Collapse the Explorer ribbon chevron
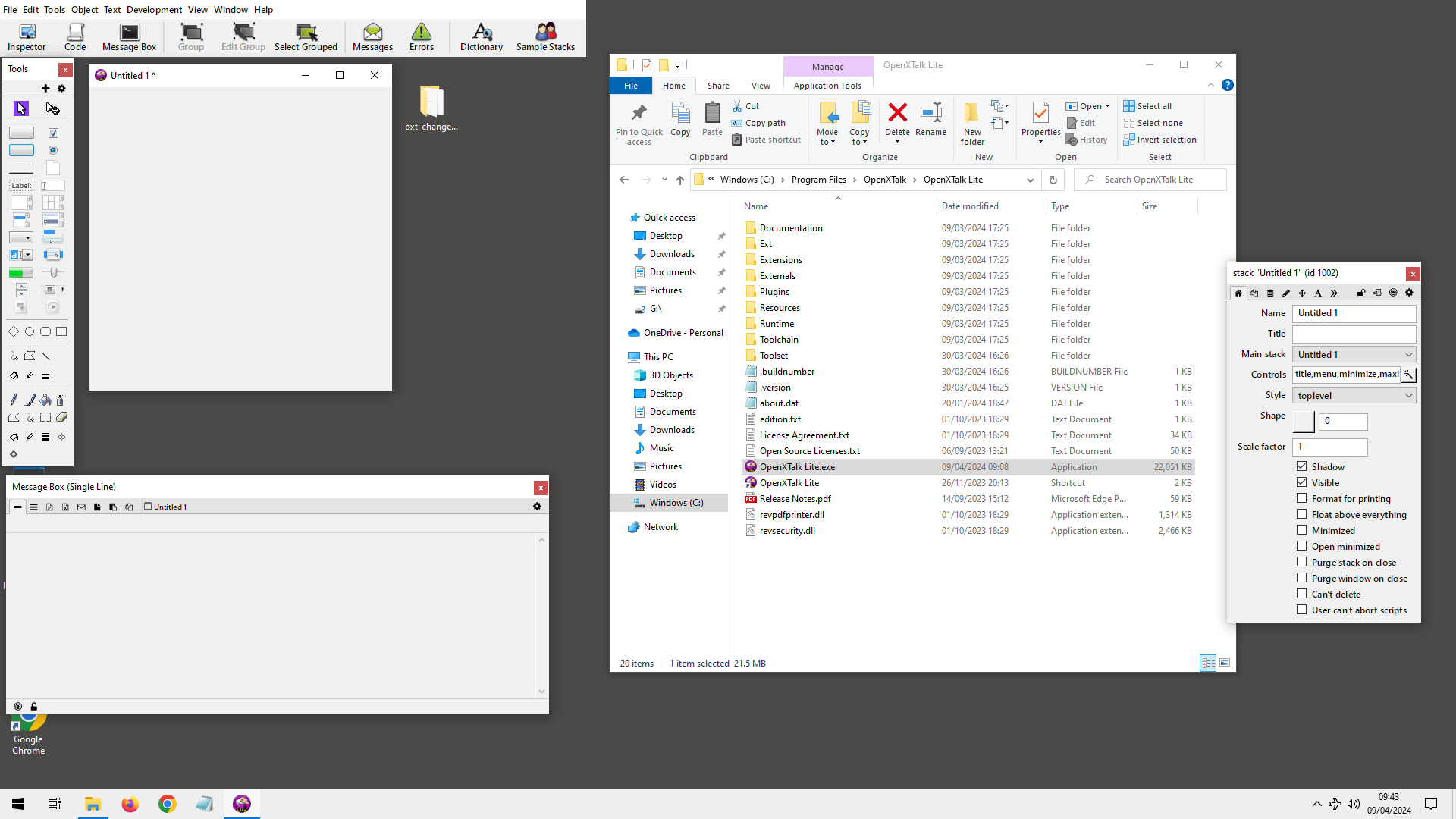The image size is (1456, 819). tap(1210, 85)
